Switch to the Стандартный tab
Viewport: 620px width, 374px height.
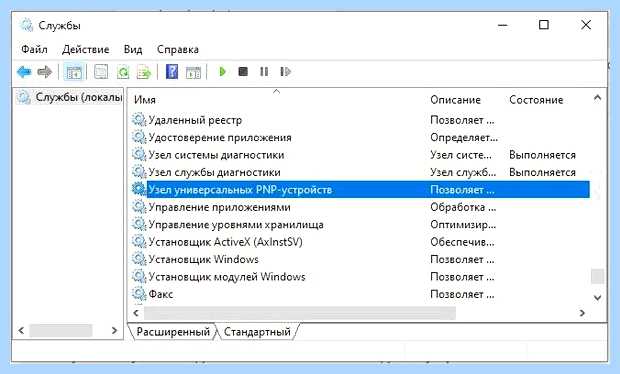pyautogui.click(x=257, y=331)
